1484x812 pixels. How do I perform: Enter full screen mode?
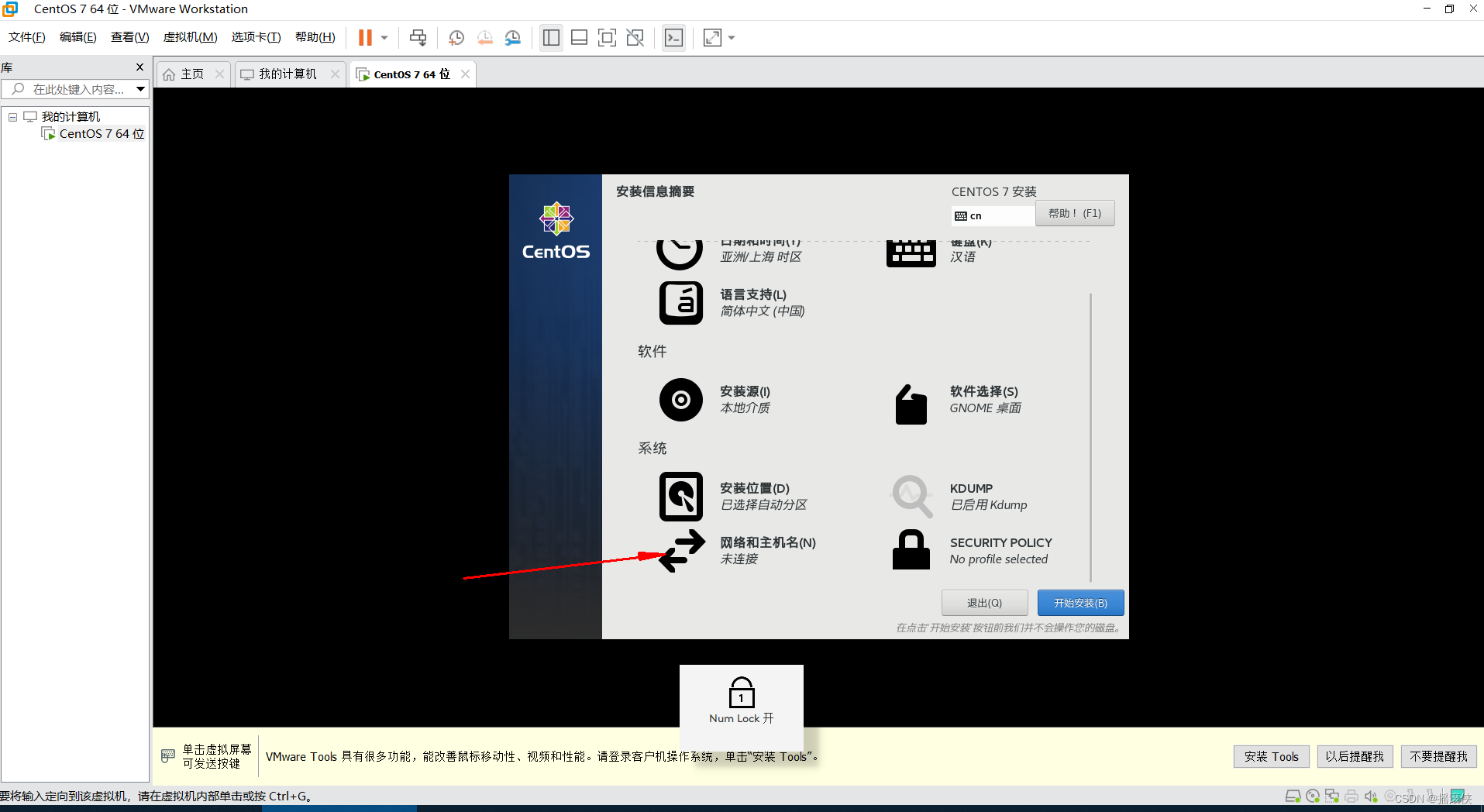pos(607,37)
